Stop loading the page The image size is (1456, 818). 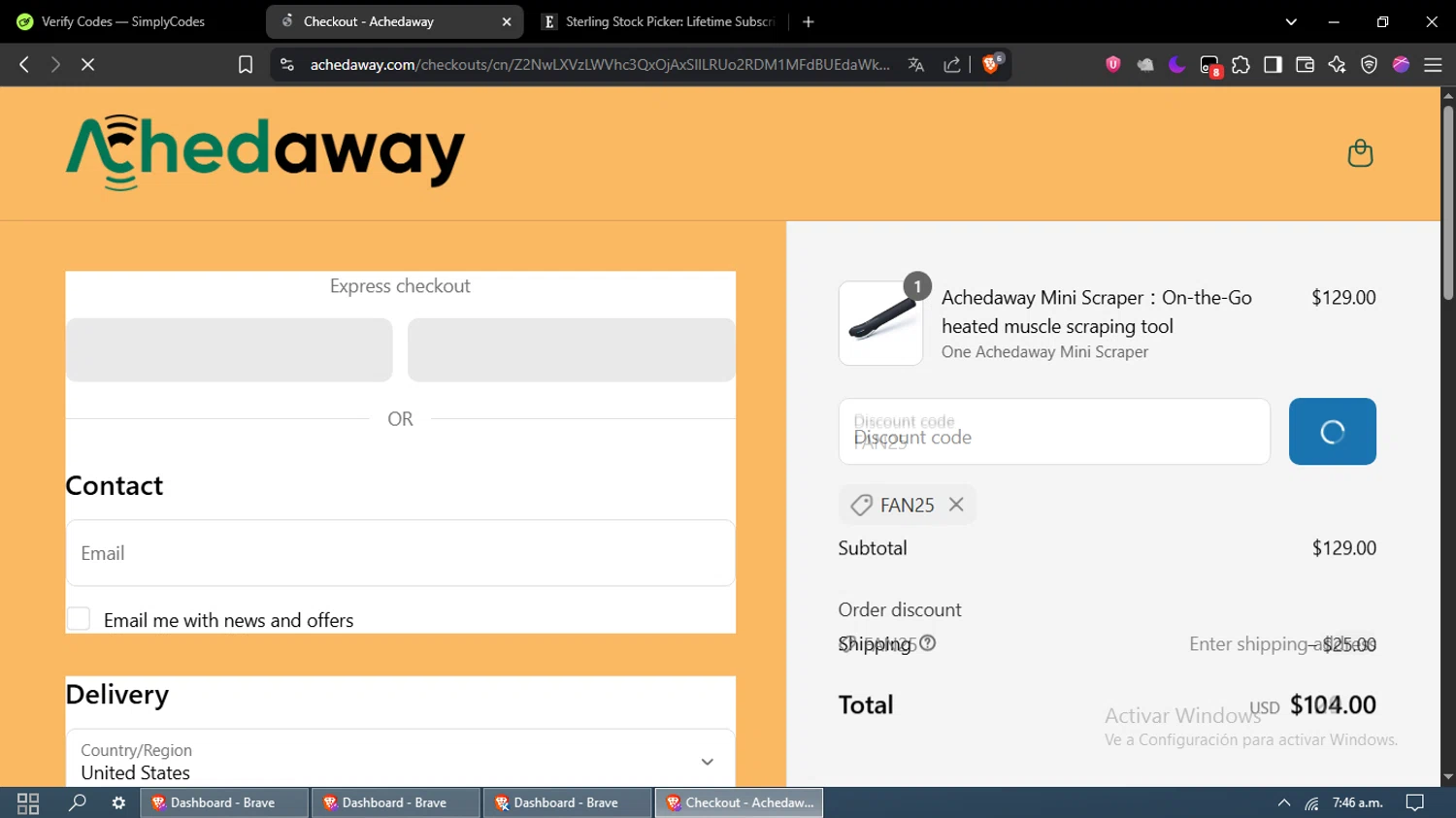(87, 64)
